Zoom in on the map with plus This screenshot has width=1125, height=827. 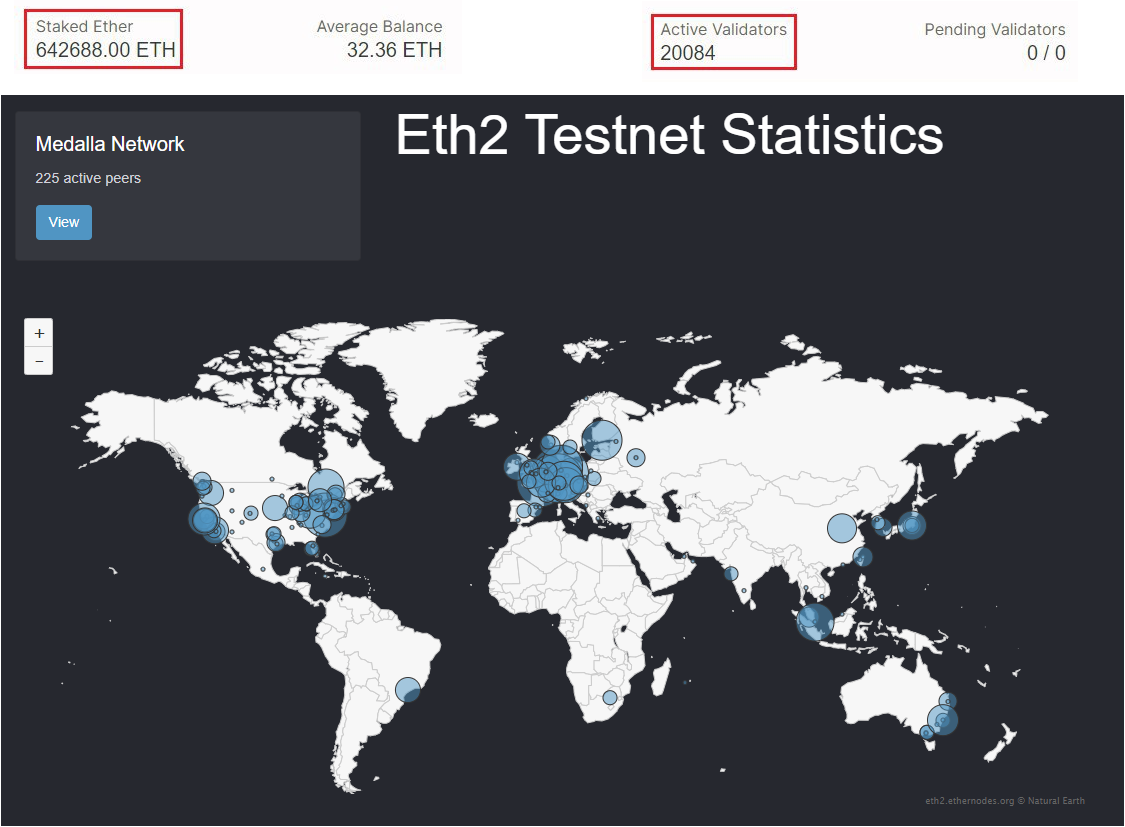[39, 333]
